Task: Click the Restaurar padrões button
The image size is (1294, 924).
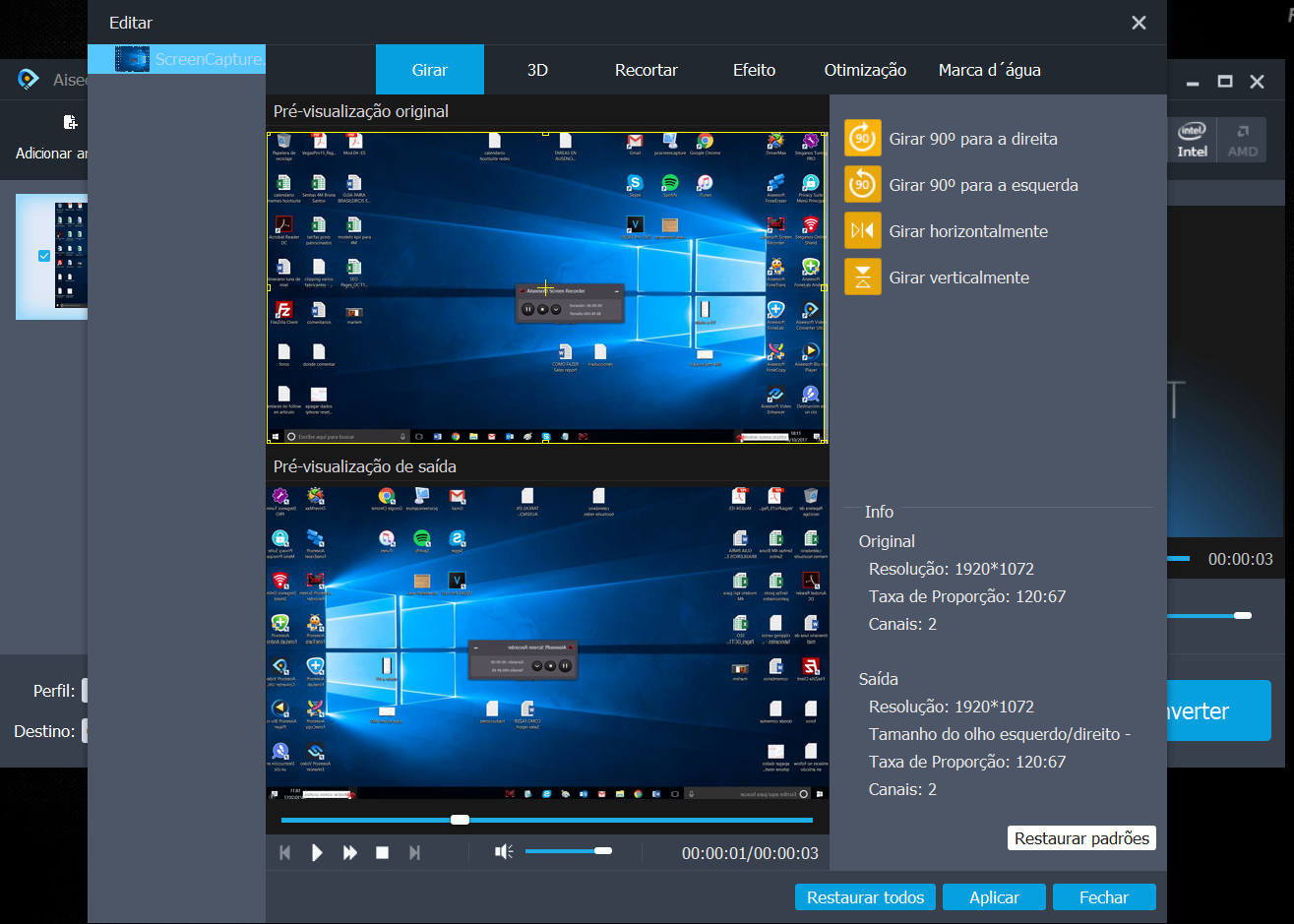Action: point(1081,838)
